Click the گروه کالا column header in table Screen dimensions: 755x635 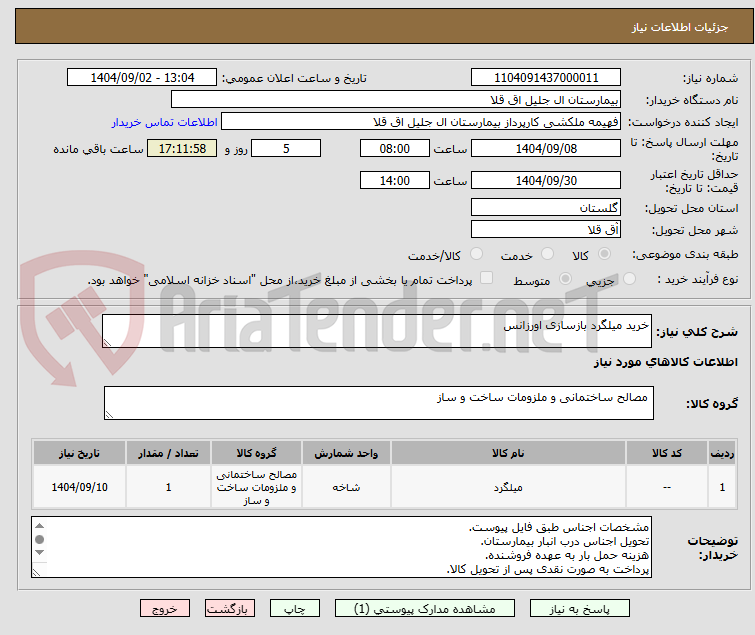[x=256, y=453]
